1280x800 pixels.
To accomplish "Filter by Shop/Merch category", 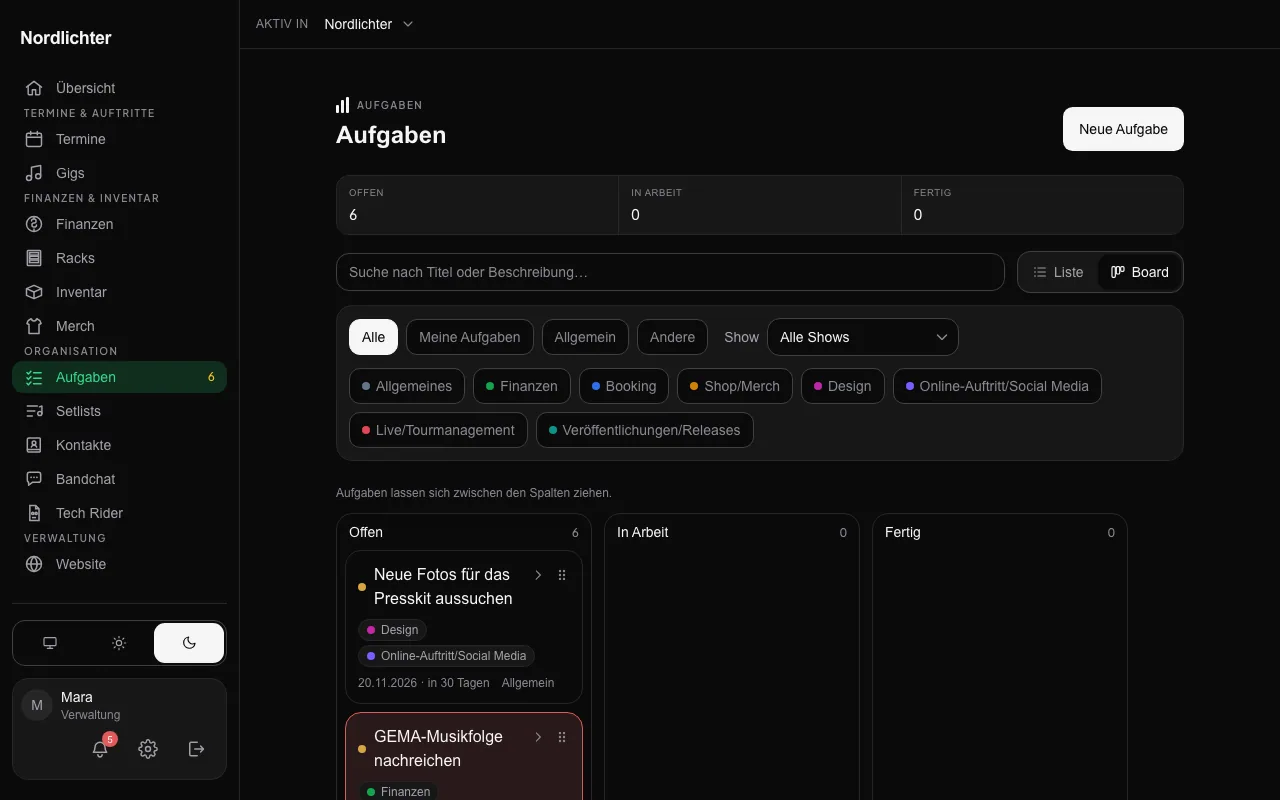I will coord(735,386).
